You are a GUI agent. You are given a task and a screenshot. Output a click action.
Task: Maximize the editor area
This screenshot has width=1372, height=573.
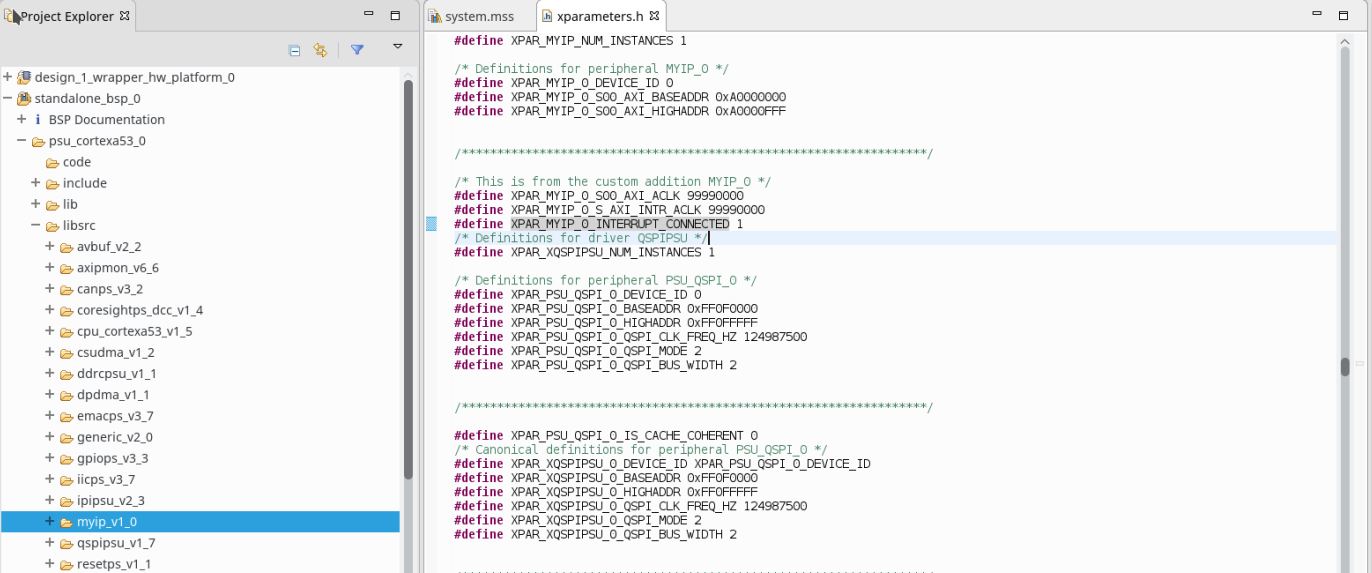tap(1345, 15)
